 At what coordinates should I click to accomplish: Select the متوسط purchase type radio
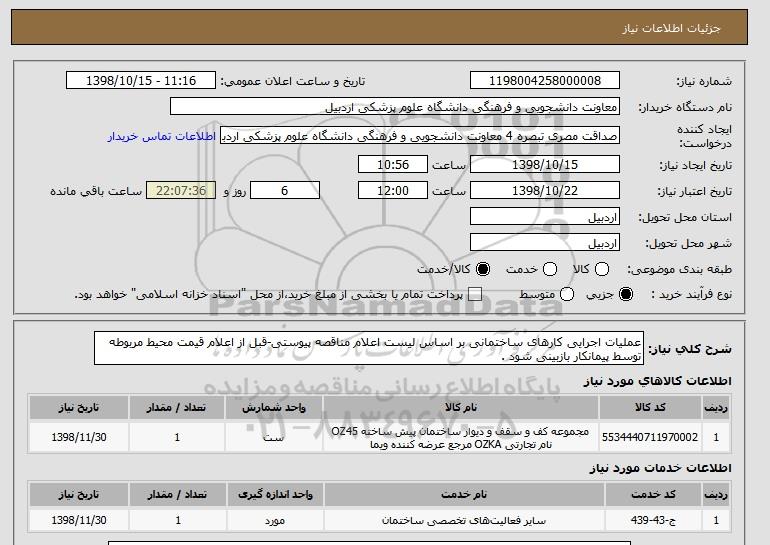click(x=567, y=294)
